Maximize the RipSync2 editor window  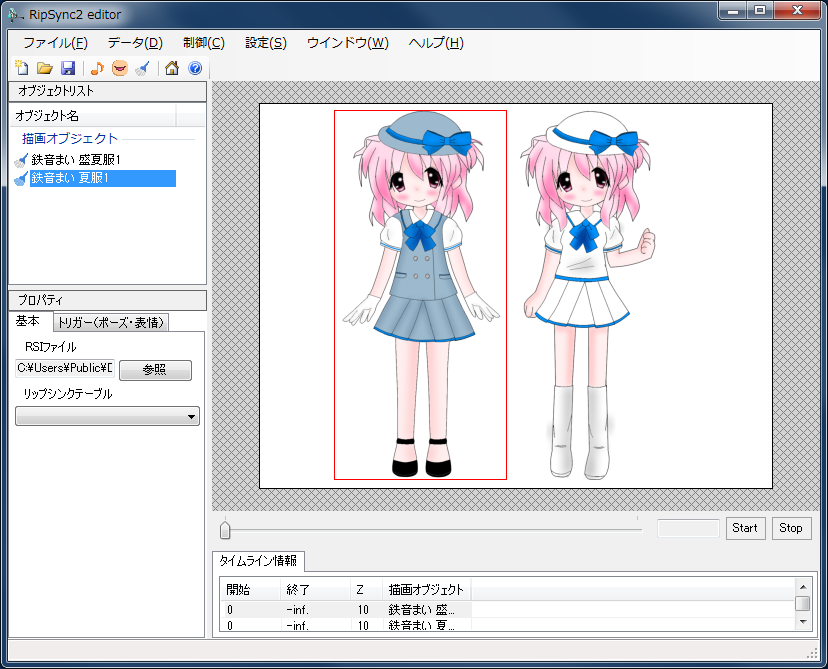tap(760, 10)
